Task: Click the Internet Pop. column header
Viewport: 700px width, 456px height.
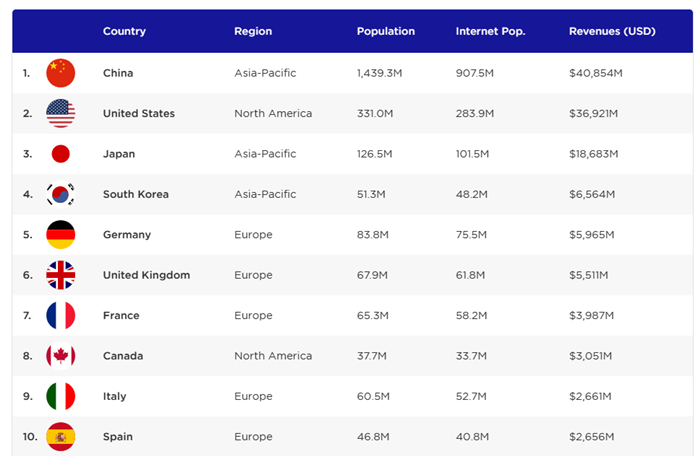Action: (490, 31)
